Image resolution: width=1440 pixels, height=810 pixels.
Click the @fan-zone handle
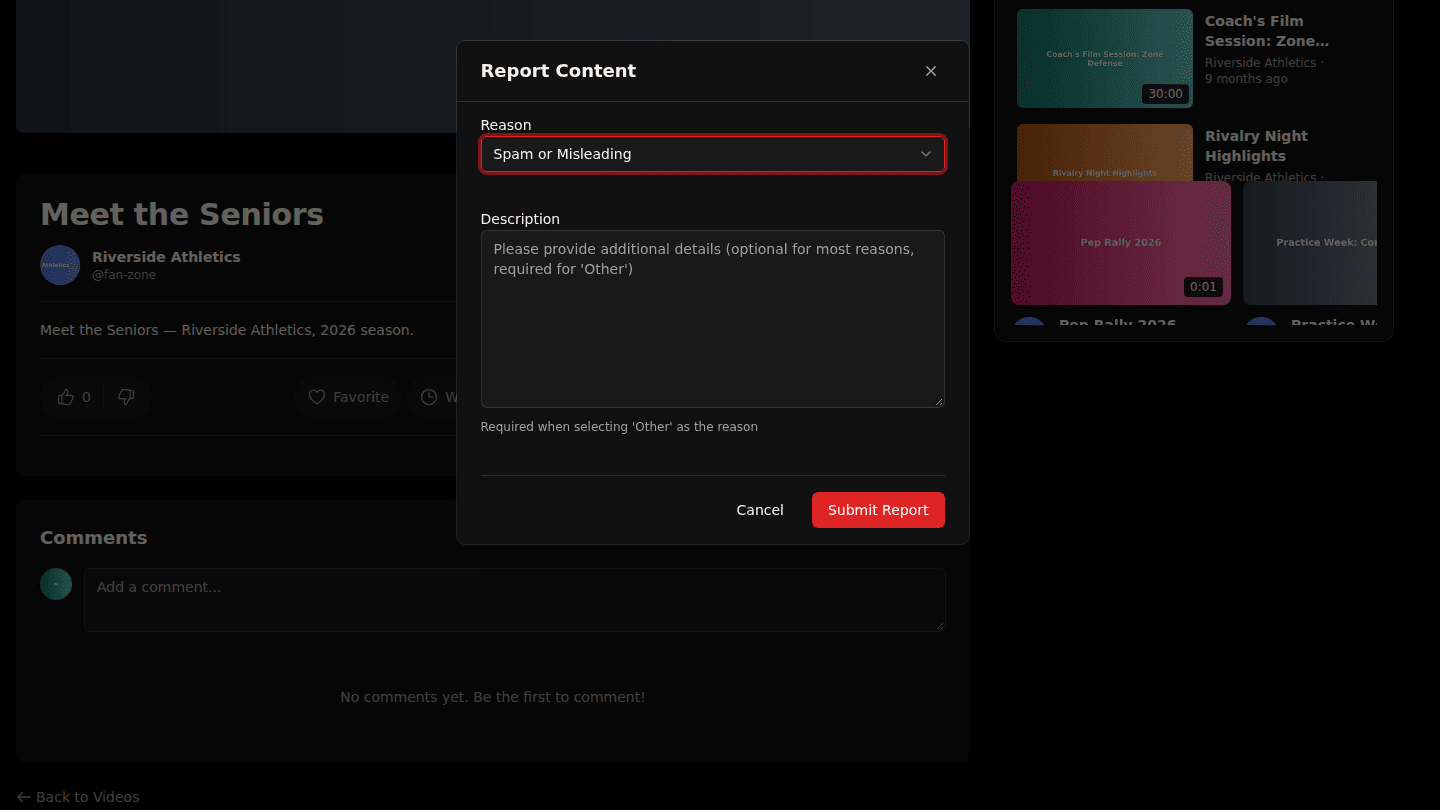(124, 275)
